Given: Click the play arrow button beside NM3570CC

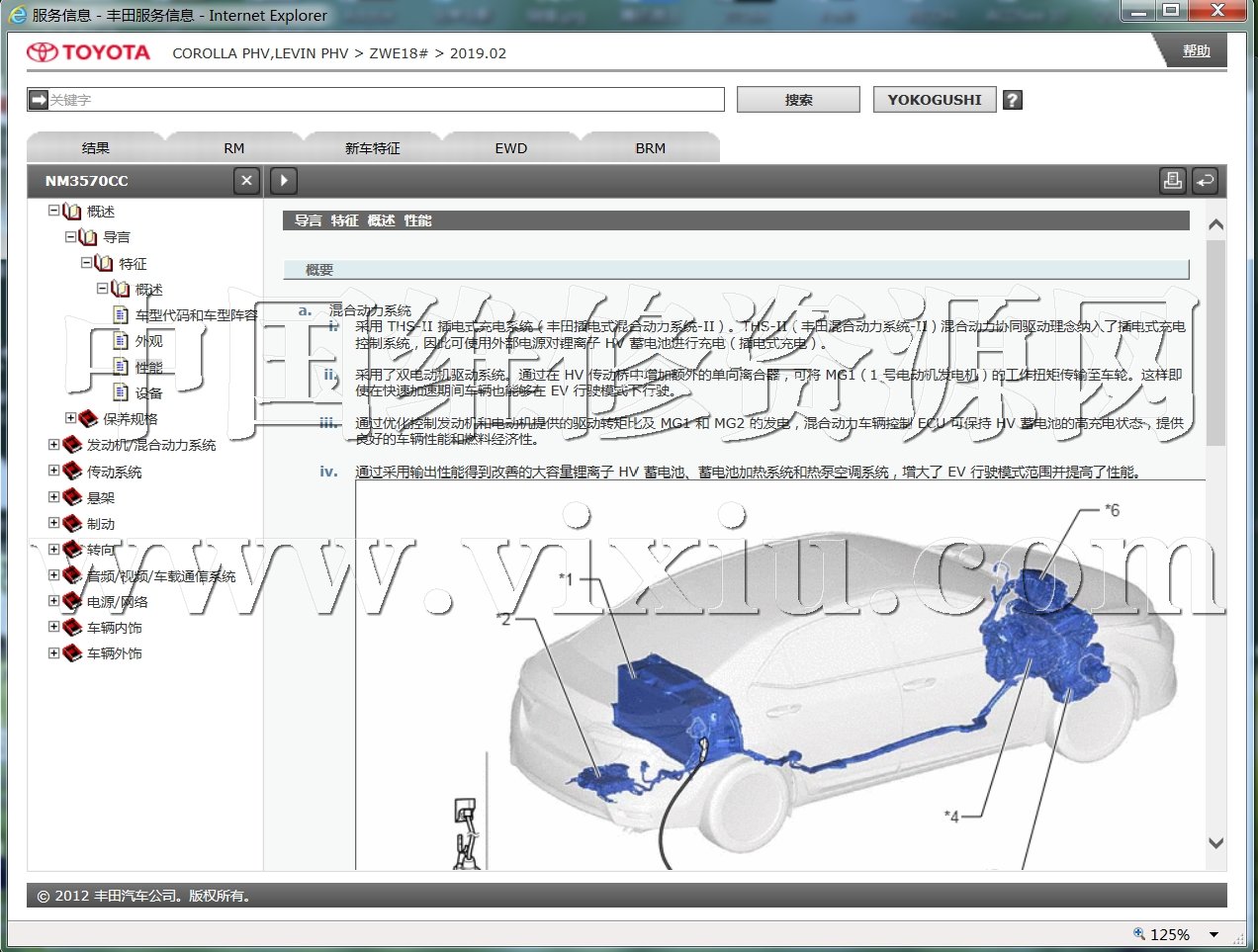Looking at the screenshot, I should pos(284,181).
